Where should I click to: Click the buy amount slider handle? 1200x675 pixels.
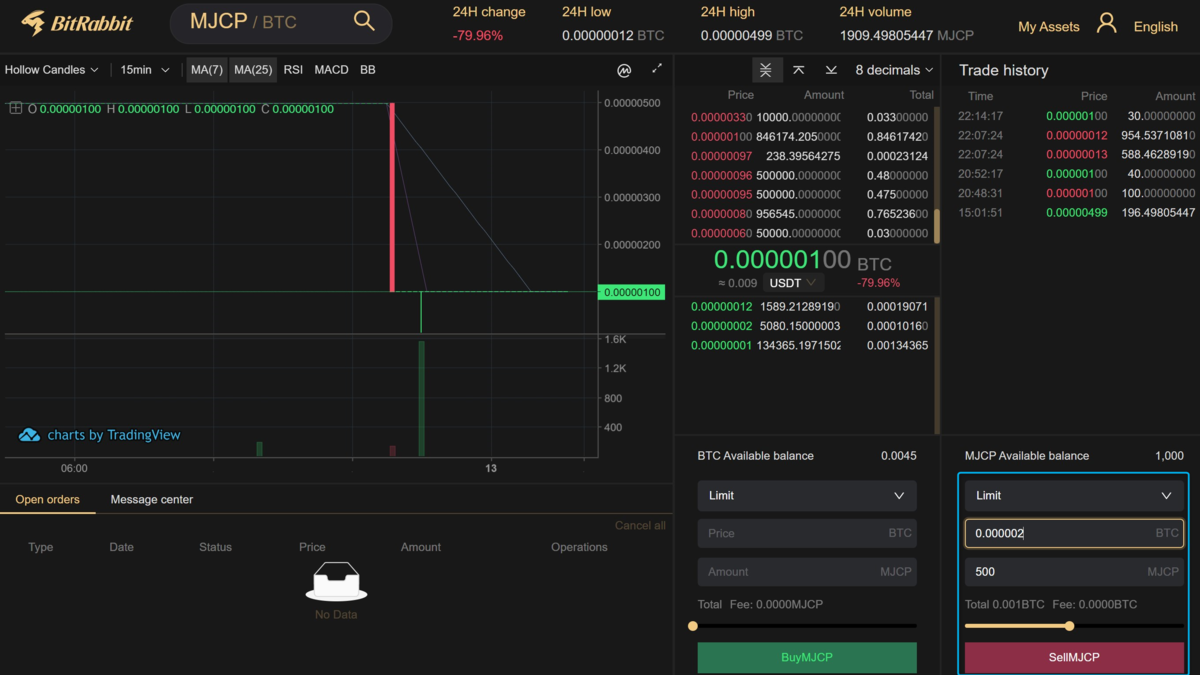(693, 626)
